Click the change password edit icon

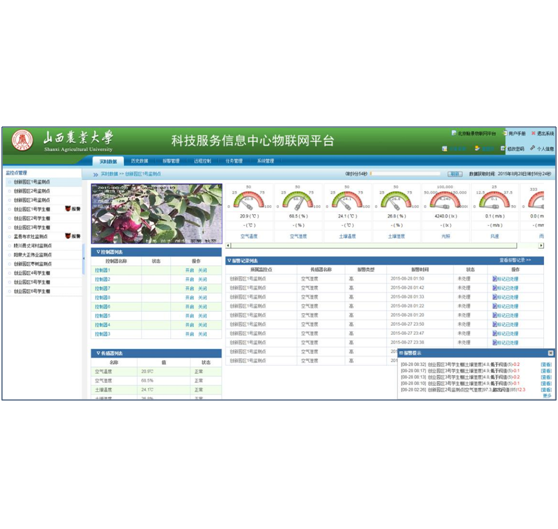pyautogui.click(x=503, y=148)
